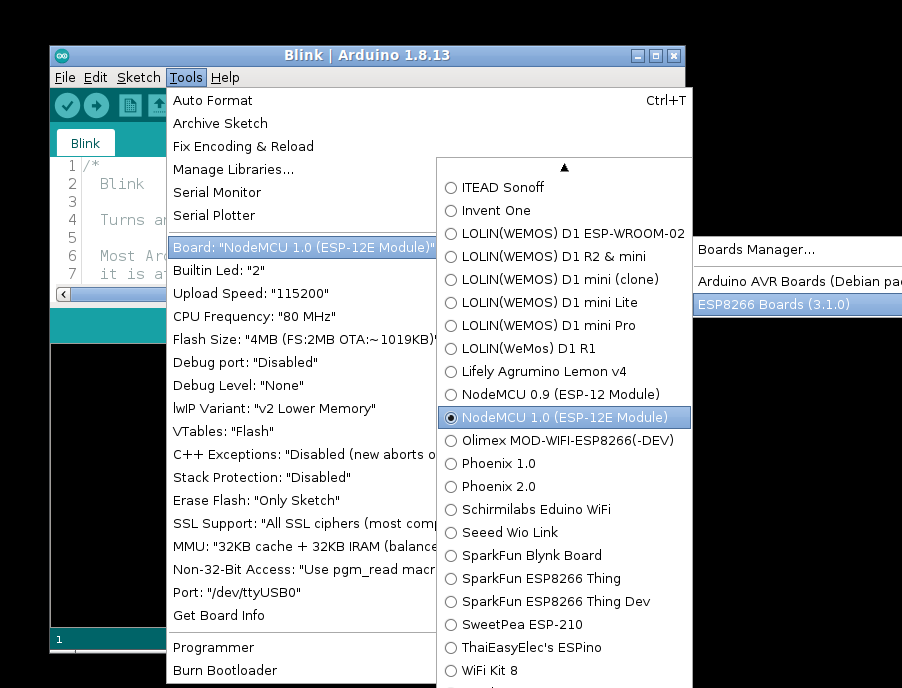Viewport: 902px width, 688px height.
Task: Expand the Programmer submenu
Action: point(303,648)
